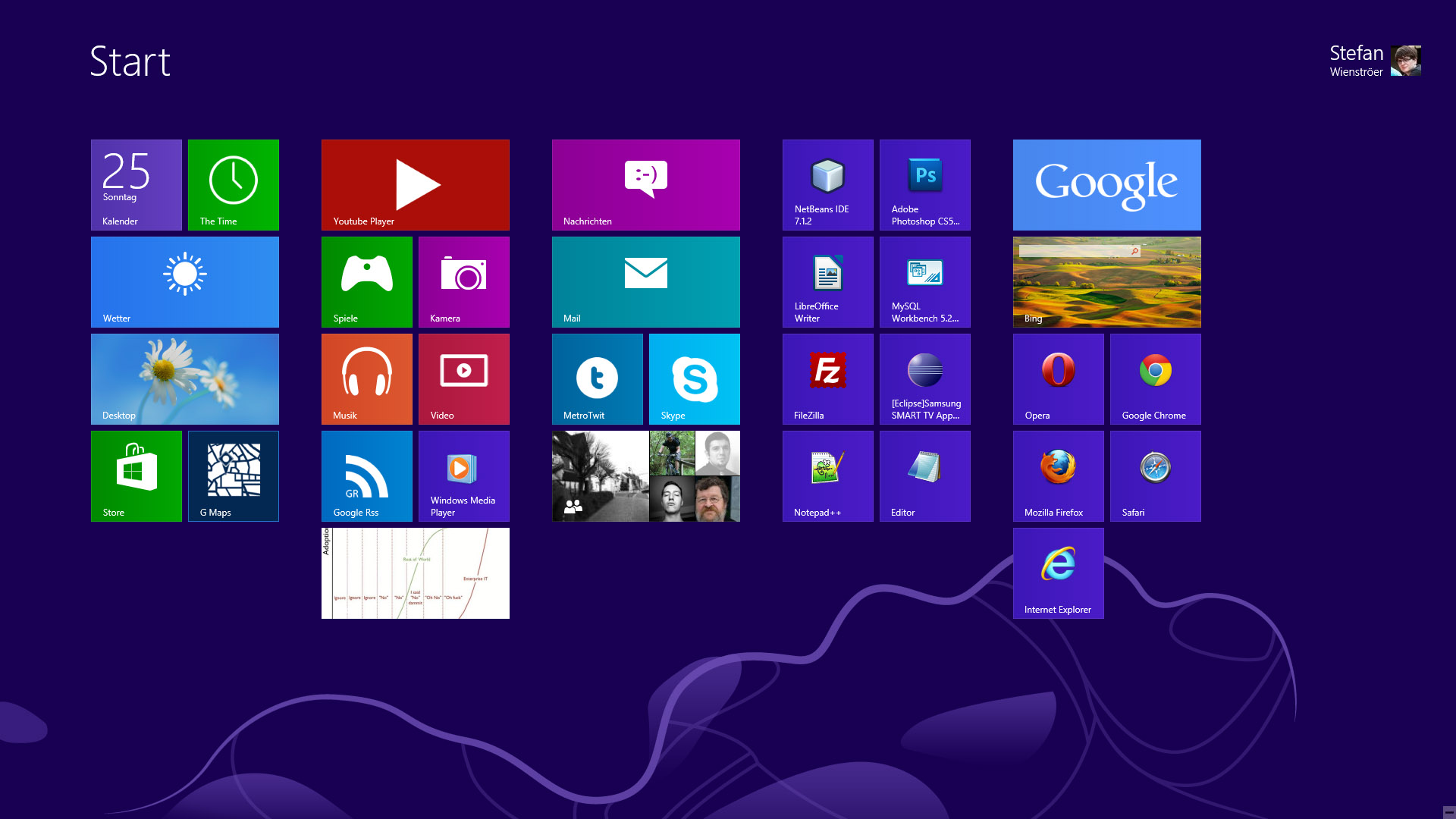Open the adoption chart photo tile
Image resolution: width=1456 pixels, height=819 pixels.
tap(416, 573)
